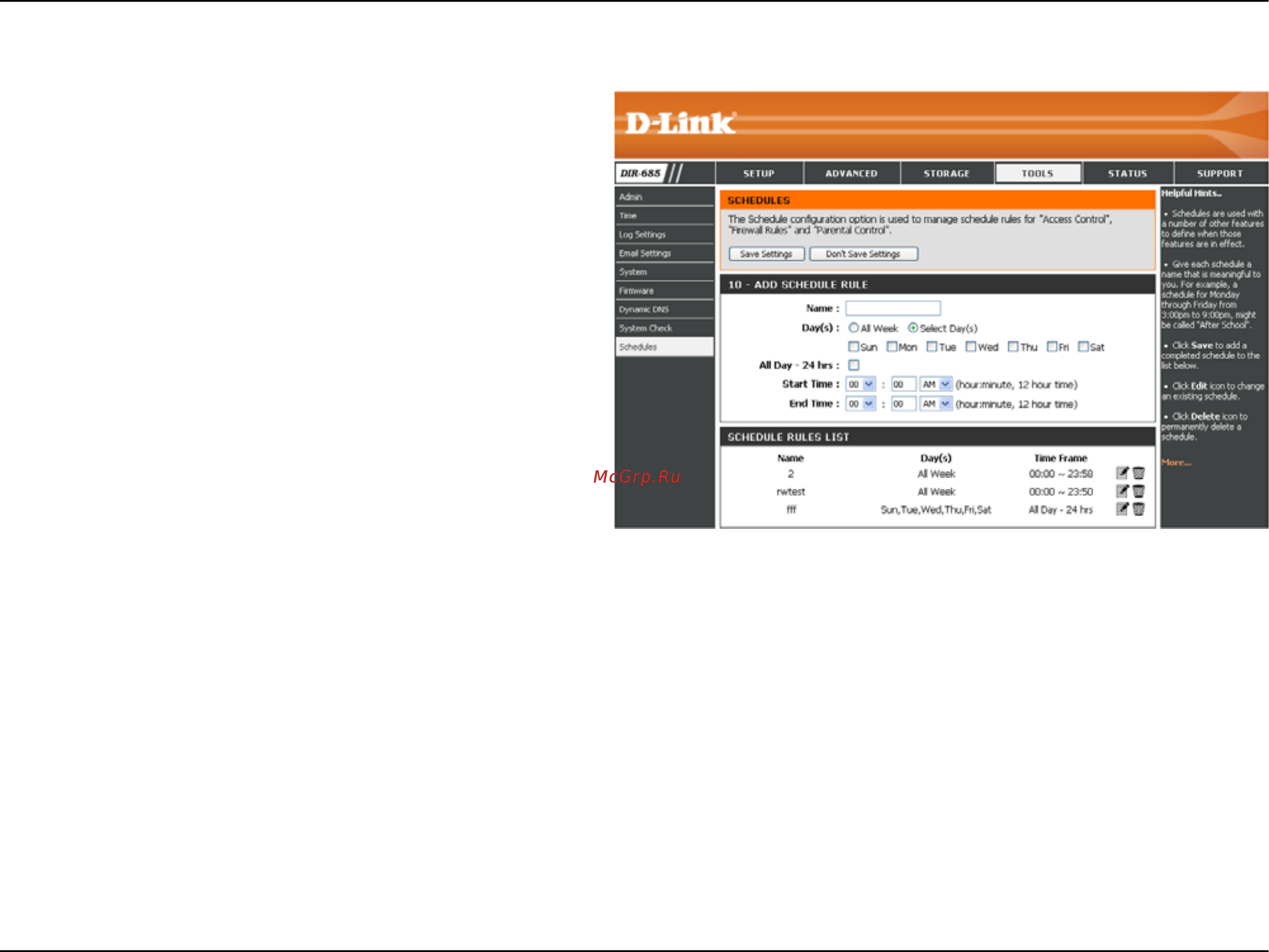The width and height of the screenshot is (1269, 952).
Task: Open the More... helpful hints link
Action: pyautogui.click(x=1176, y=462)
